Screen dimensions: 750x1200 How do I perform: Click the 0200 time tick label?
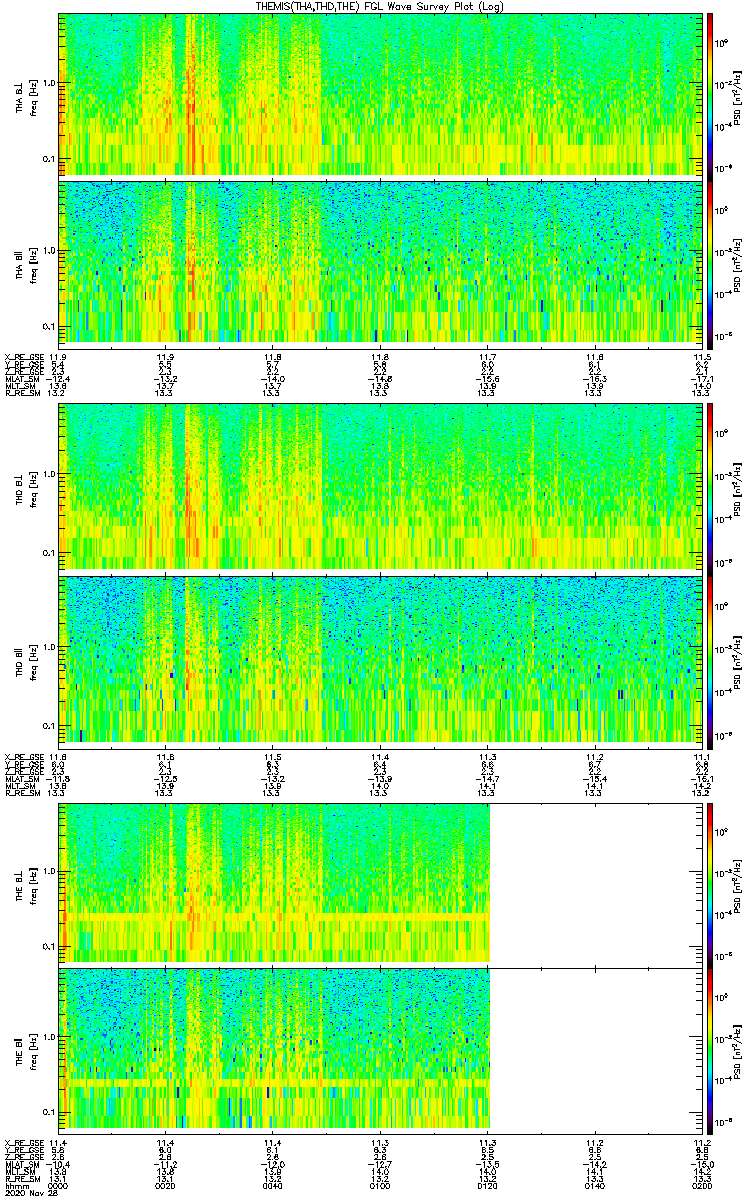700,1187
